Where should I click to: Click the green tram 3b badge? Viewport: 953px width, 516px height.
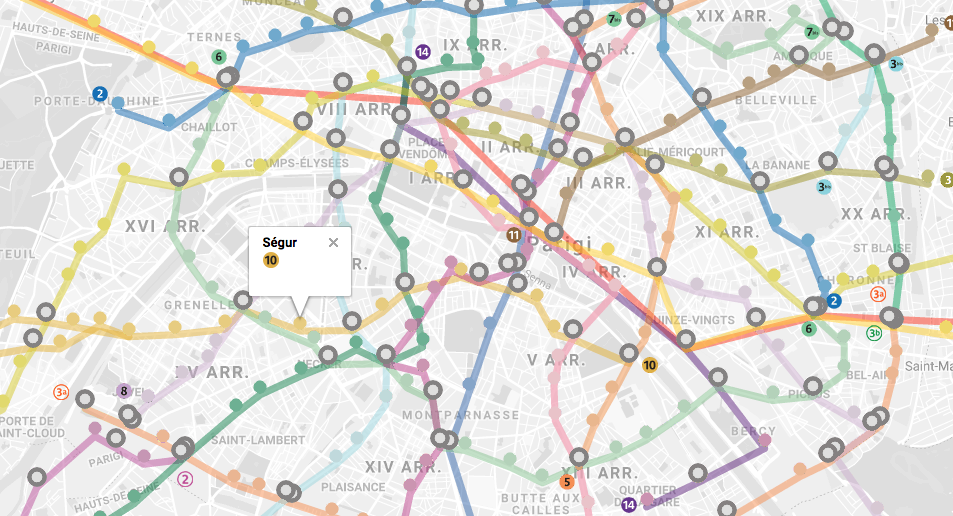pos(874,333)
